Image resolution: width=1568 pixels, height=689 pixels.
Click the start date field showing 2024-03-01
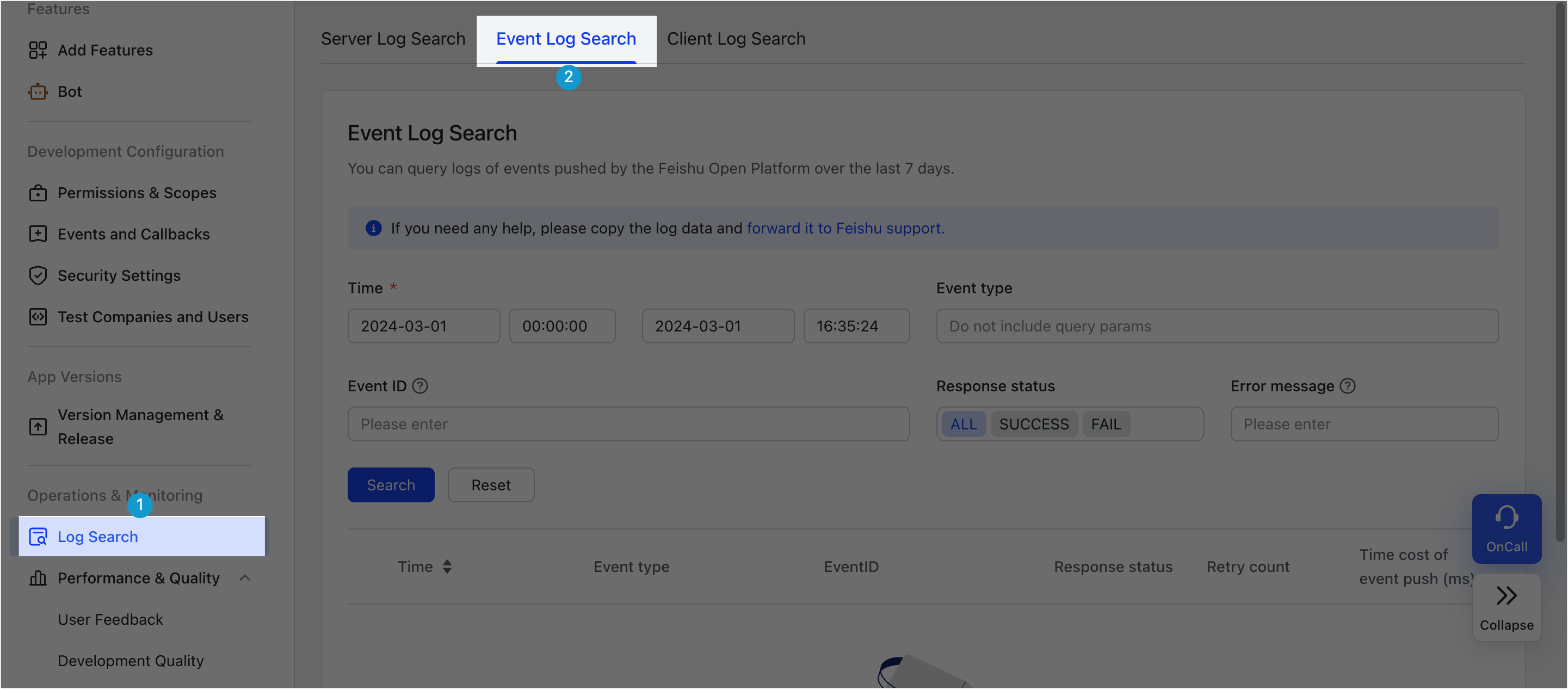pyautogui.click(x=424, y=325)
